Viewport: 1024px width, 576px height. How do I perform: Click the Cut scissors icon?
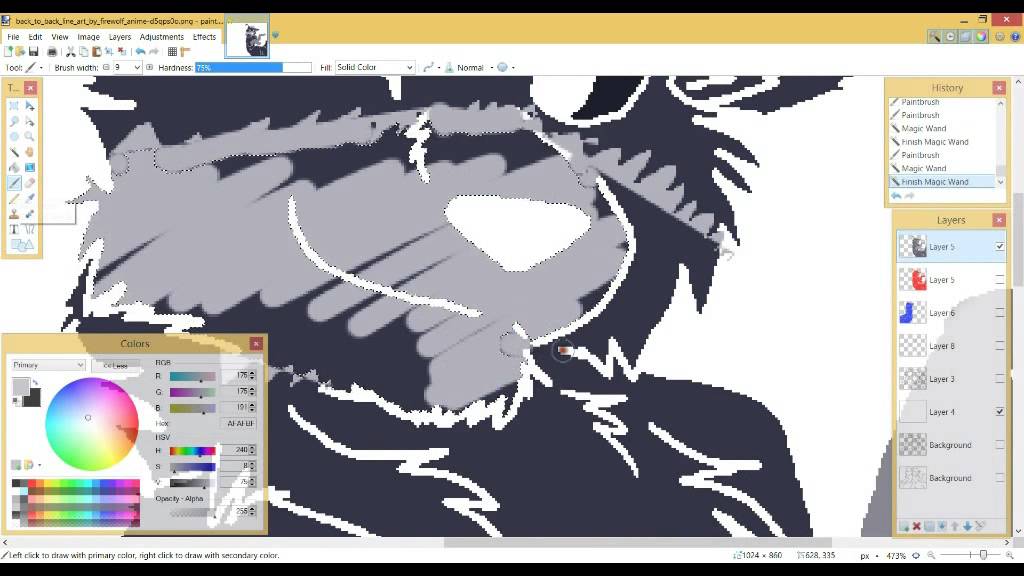[71, 52]
